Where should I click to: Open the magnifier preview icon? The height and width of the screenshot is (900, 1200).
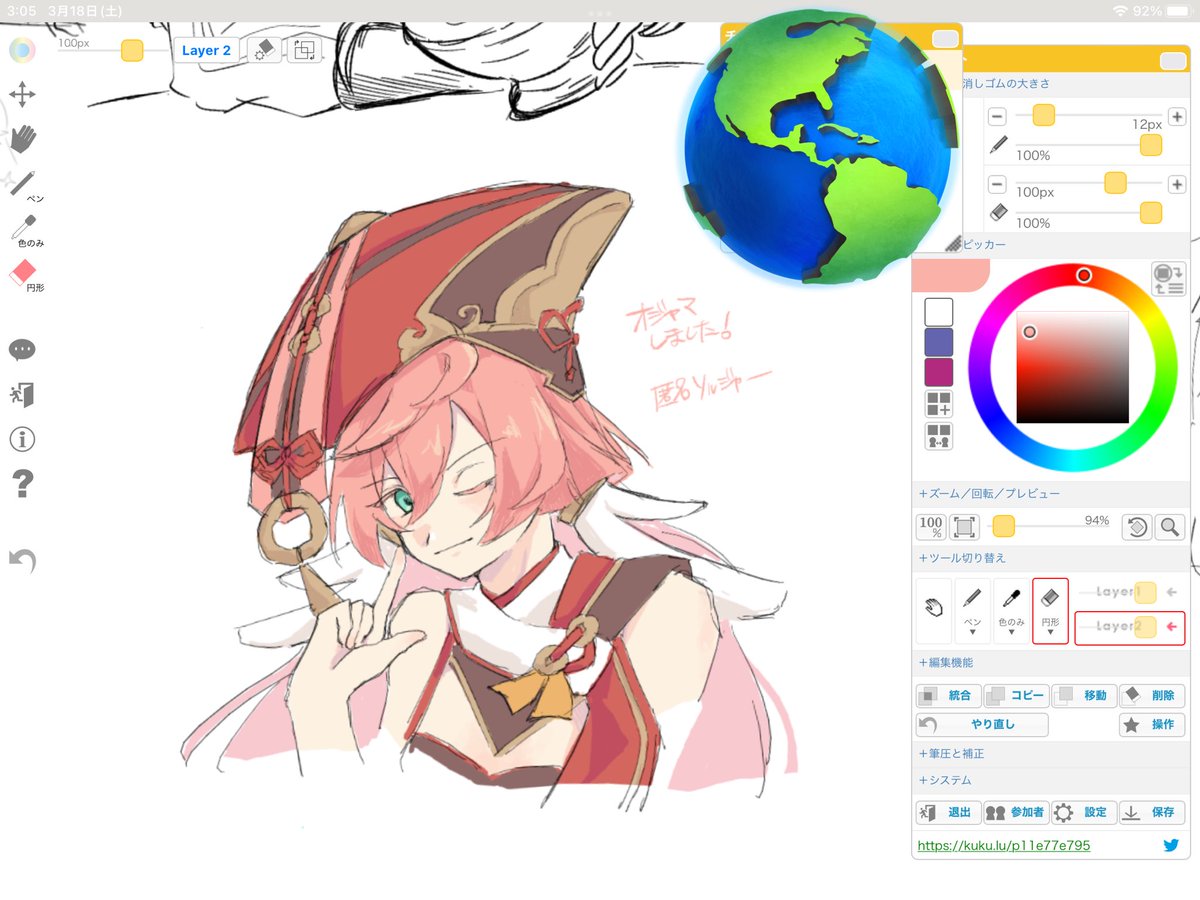[x=1169, y=526]
